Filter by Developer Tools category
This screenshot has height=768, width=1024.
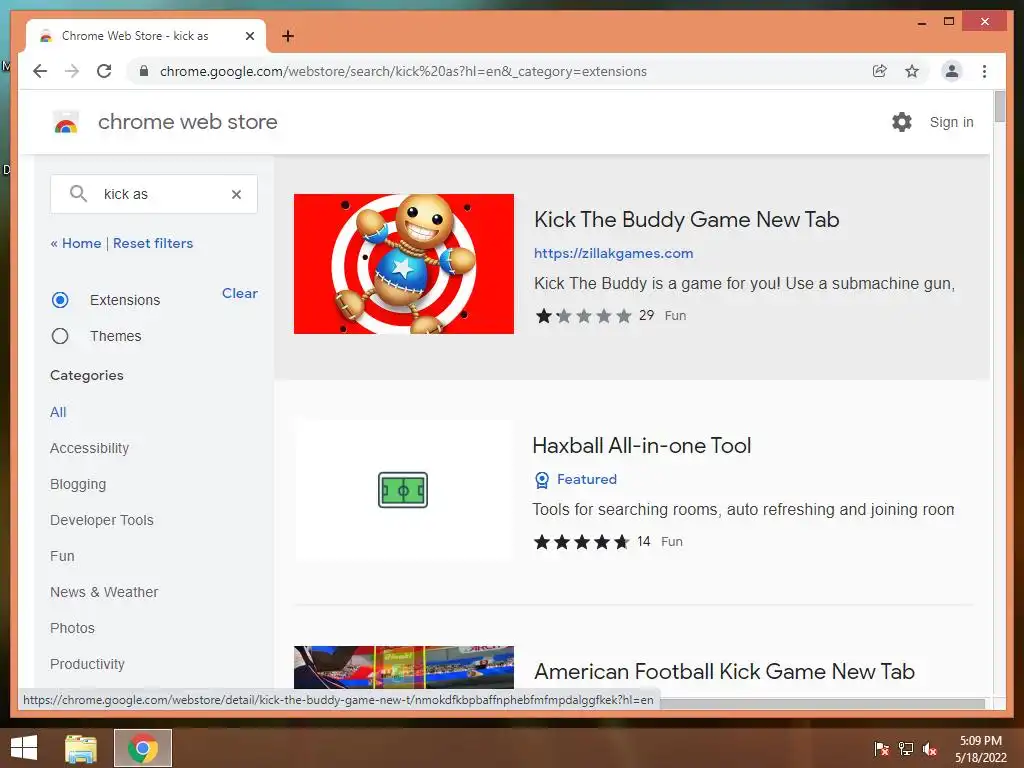[x=102, y=520]
